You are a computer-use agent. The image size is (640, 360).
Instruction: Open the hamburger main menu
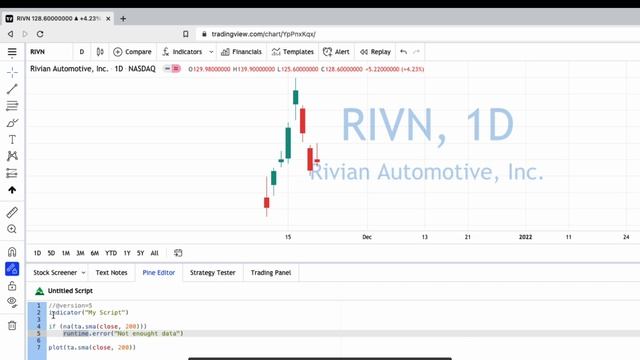click(x=12, y=52)
